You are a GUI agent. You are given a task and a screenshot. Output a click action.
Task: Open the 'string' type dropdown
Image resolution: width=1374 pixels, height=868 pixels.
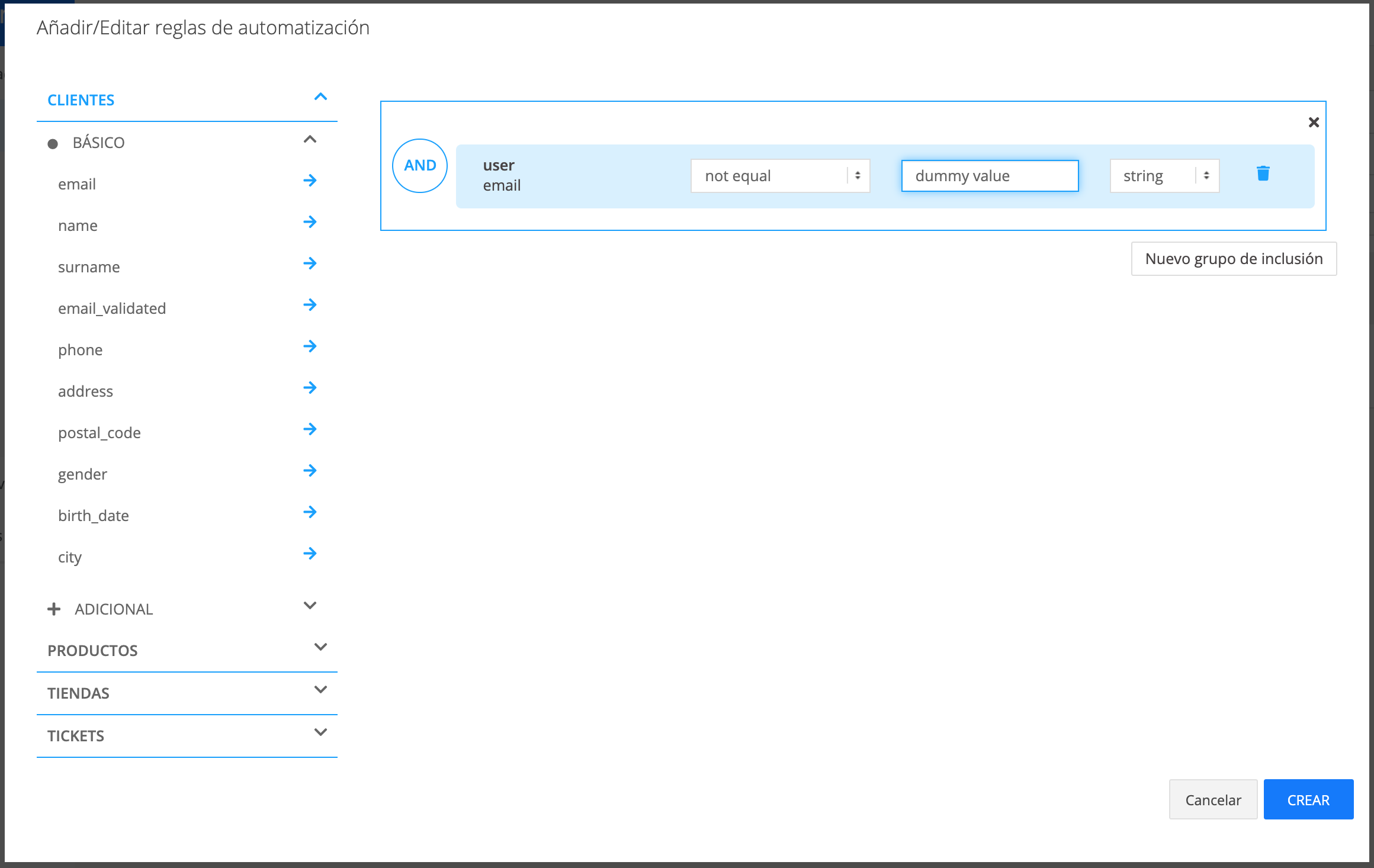coord(1164,176)
